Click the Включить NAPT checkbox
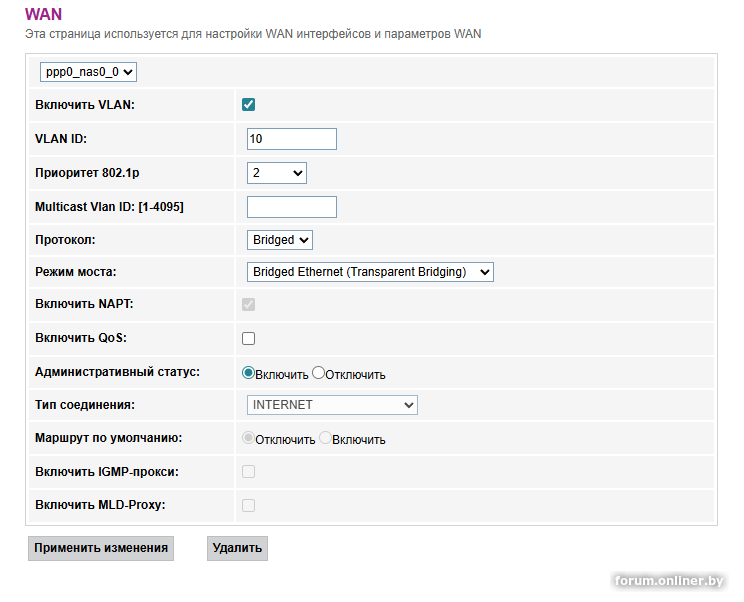Viewport: 744px width, 602px height. (x=249, y=304)
